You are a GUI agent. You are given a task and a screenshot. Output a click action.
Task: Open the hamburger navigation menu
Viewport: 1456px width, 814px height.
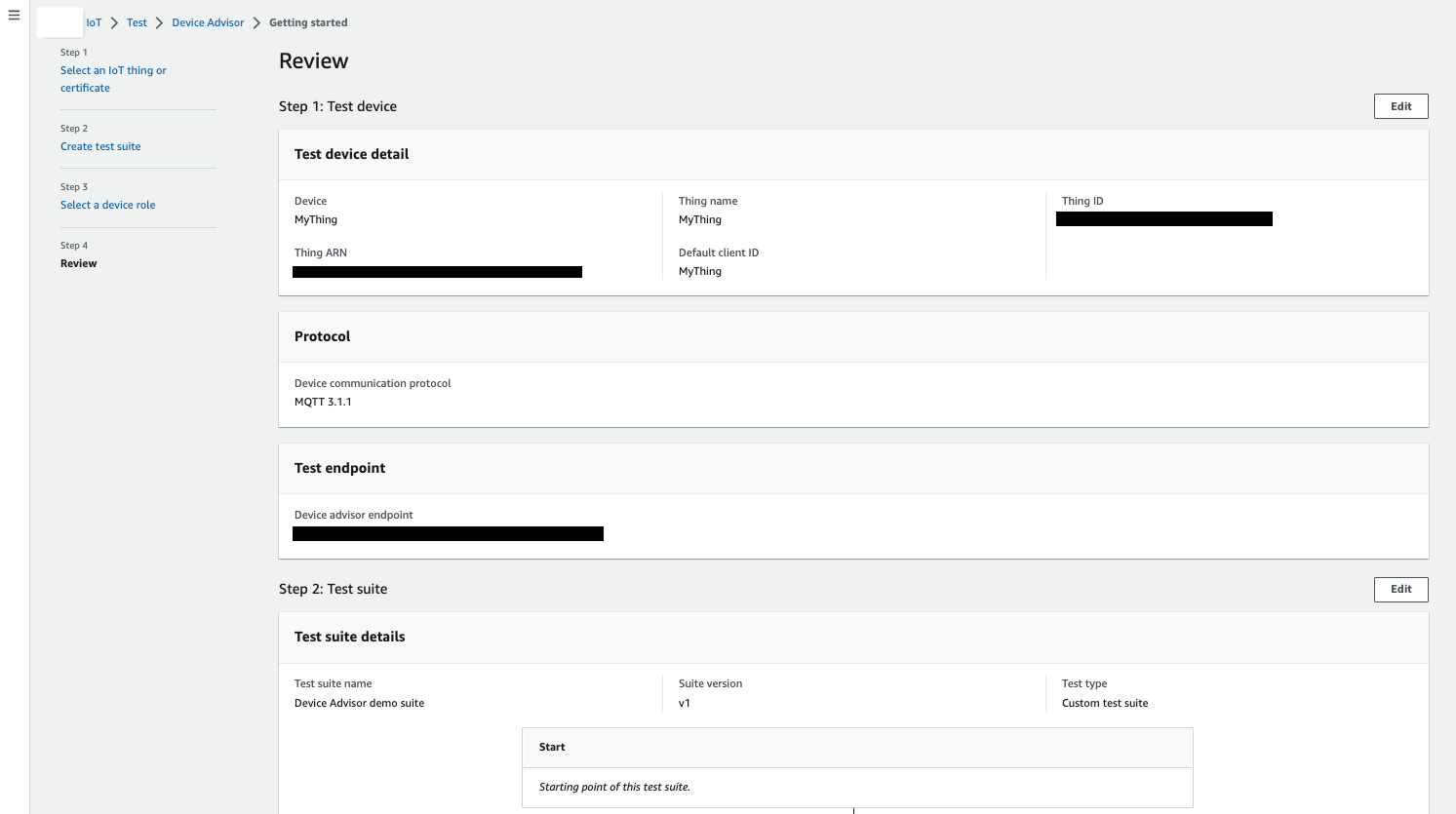tap(14, 16)
